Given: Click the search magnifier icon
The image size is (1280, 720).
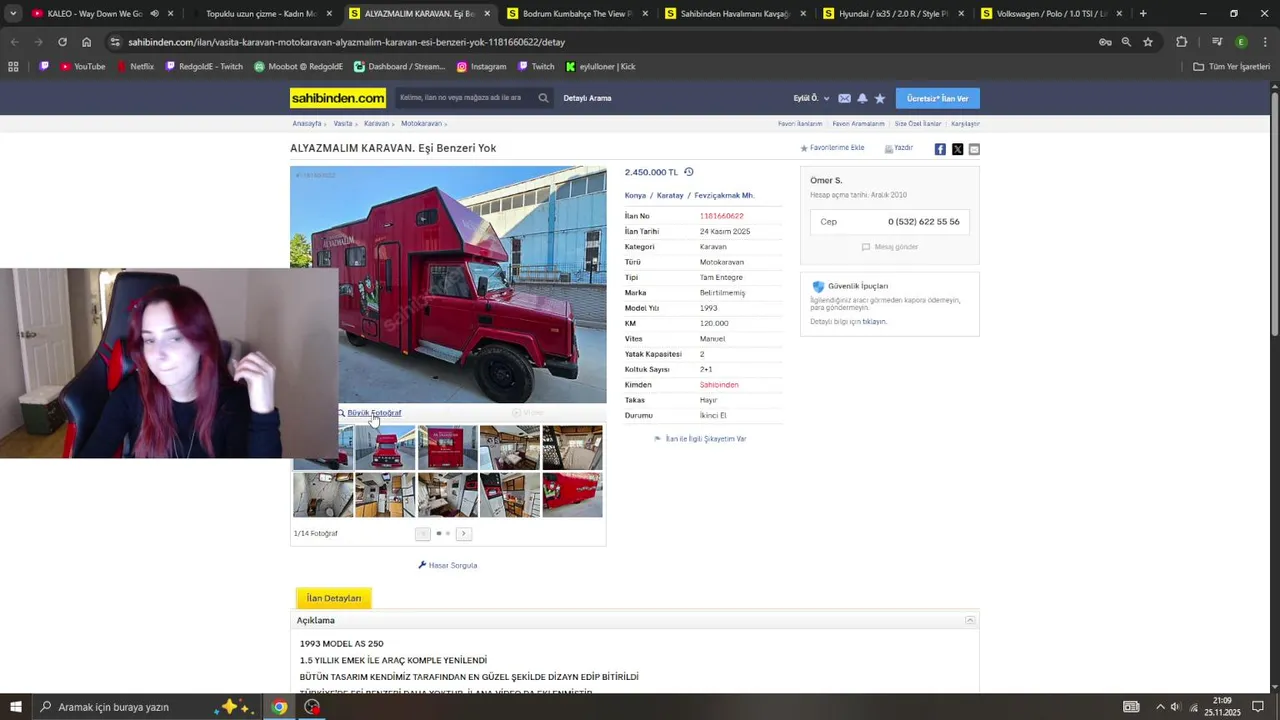Looking at the screenshot, I should [x=543, y=98].
